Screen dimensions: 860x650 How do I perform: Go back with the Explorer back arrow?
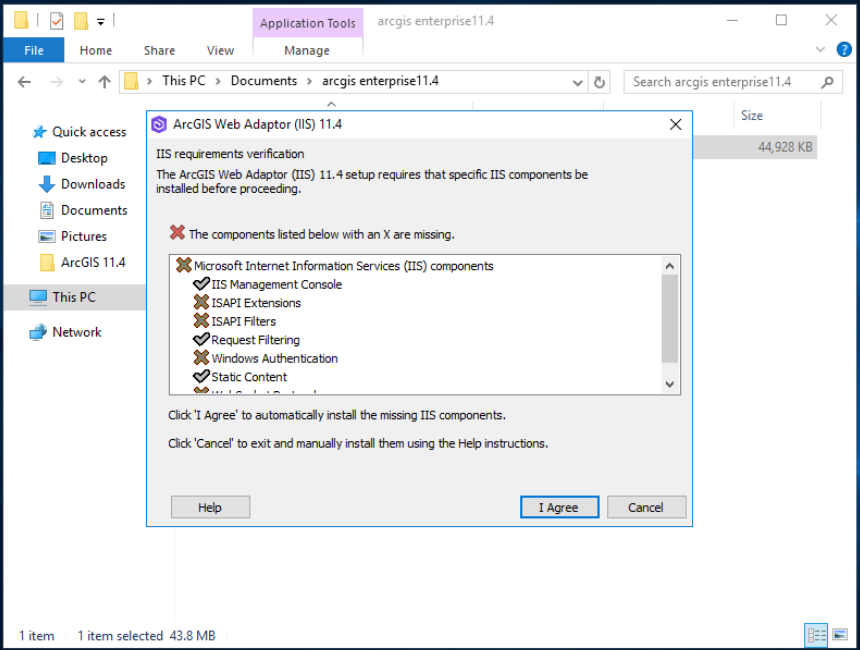click(24, 82)
